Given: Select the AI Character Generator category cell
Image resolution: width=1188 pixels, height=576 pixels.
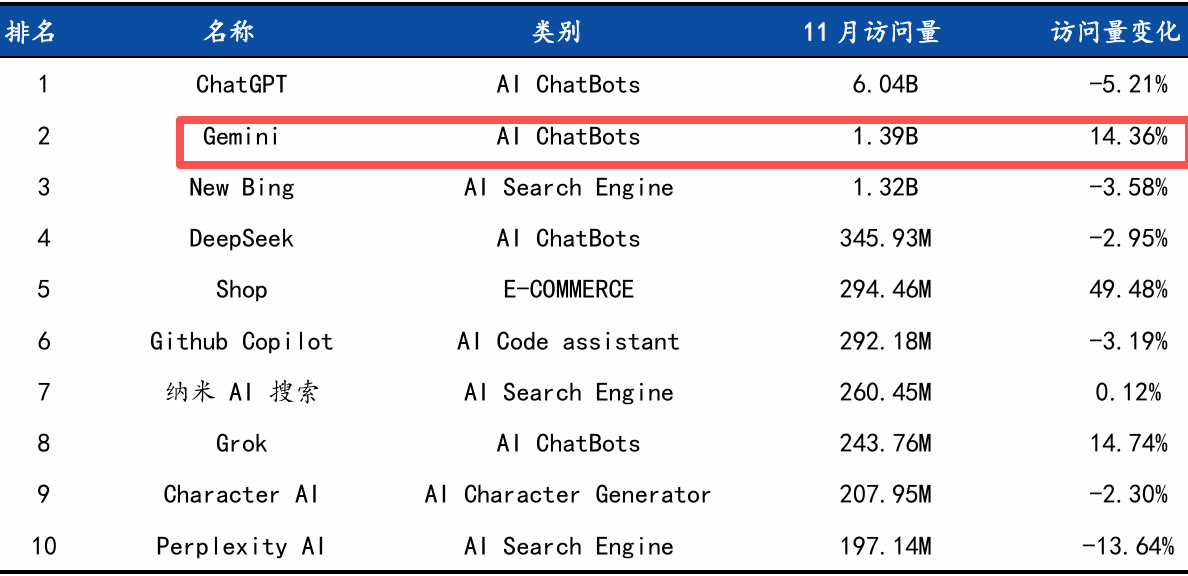Looking at the screenshot, I should pos(568,495).
